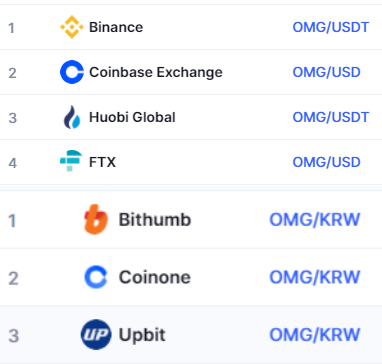382x364 pixels.
Task: Open the Bithumb exchange name
Action: pos(155,220)
